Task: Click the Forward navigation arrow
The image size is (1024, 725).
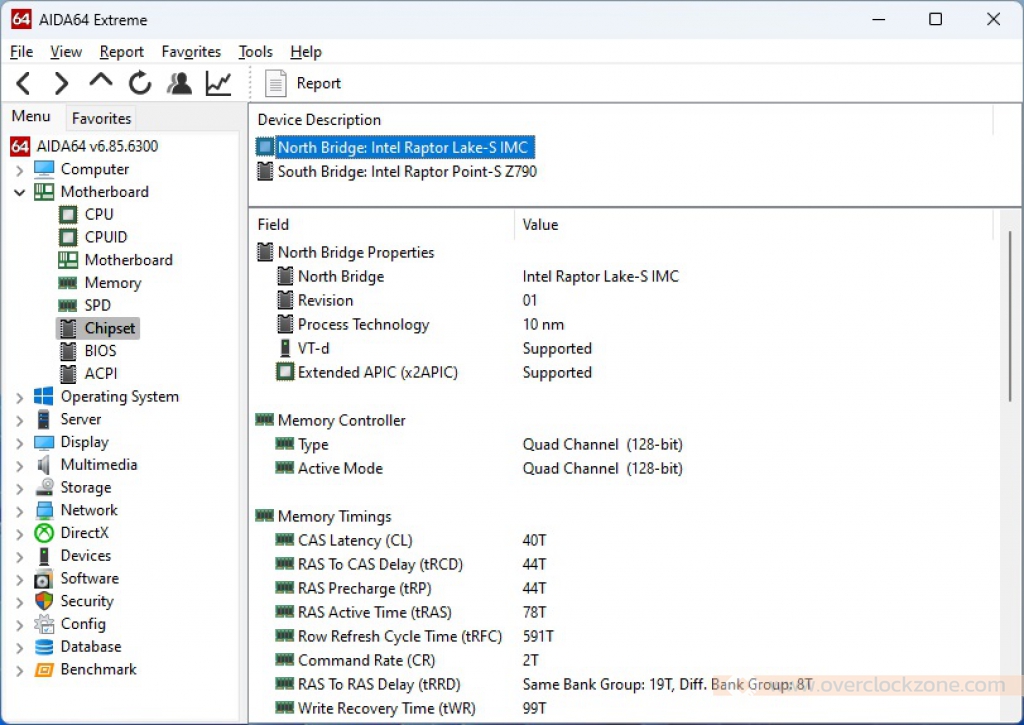Action: [x=62, y=84]
